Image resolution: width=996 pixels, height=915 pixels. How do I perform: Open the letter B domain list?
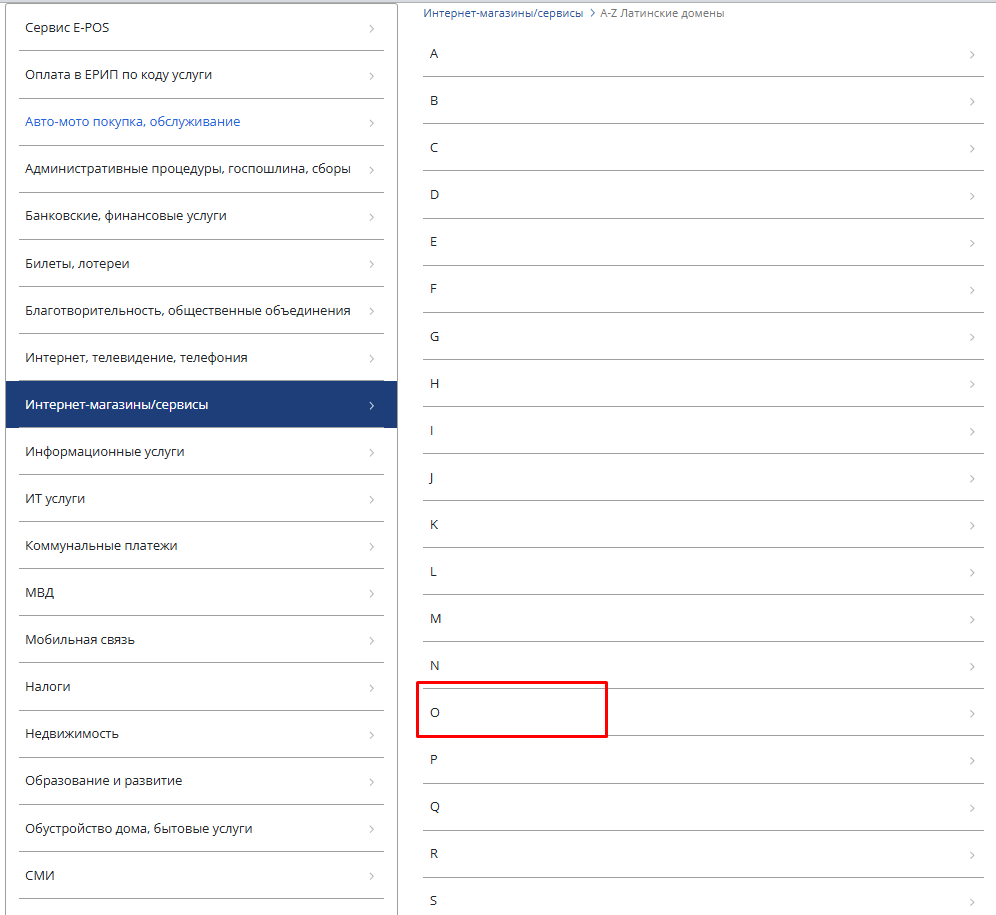(703, 101)
